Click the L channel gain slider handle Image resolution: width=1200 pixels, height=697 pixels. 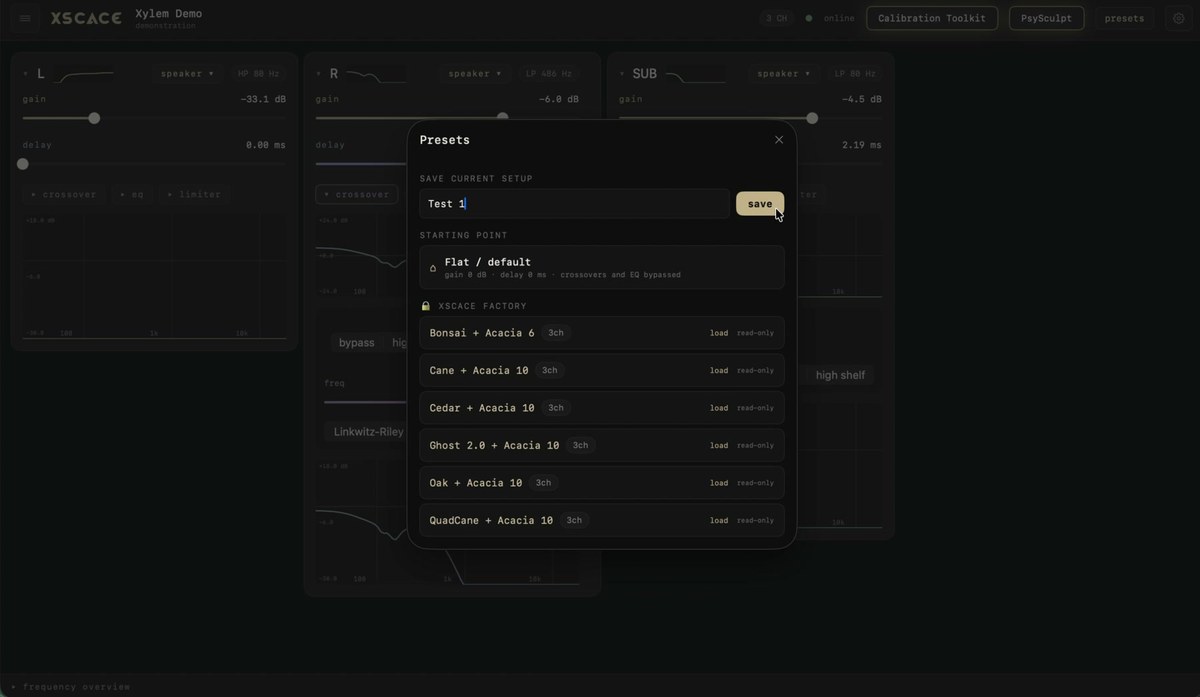coord(94,118)
